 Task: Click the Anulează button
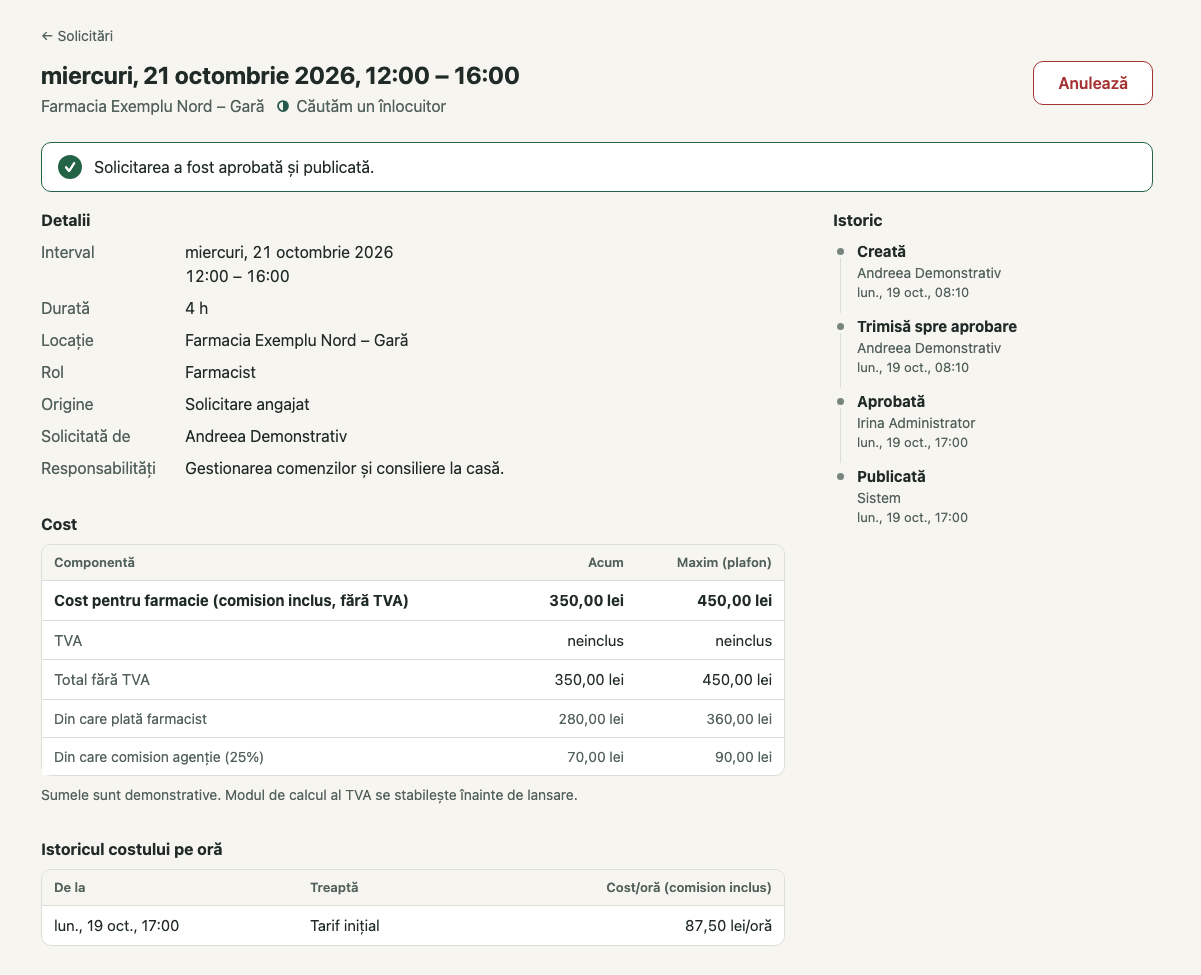tap(1092, 83)
